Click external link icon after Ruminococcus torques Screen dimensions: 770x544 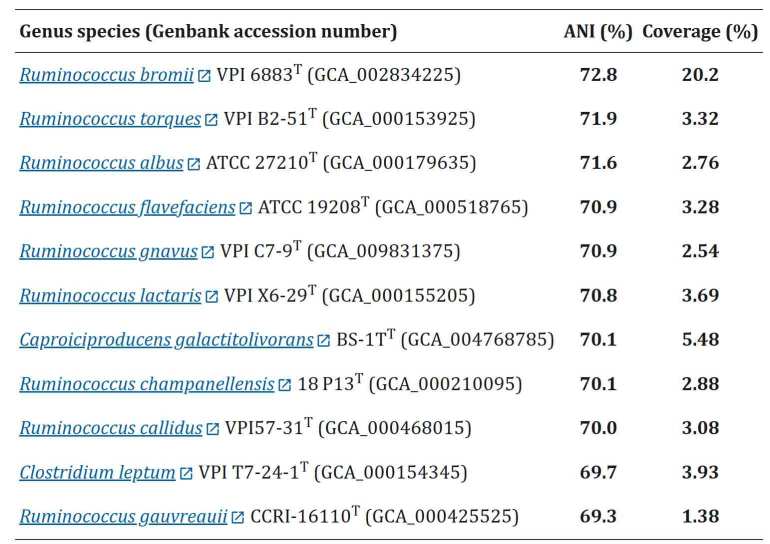(x=211, y=120)
